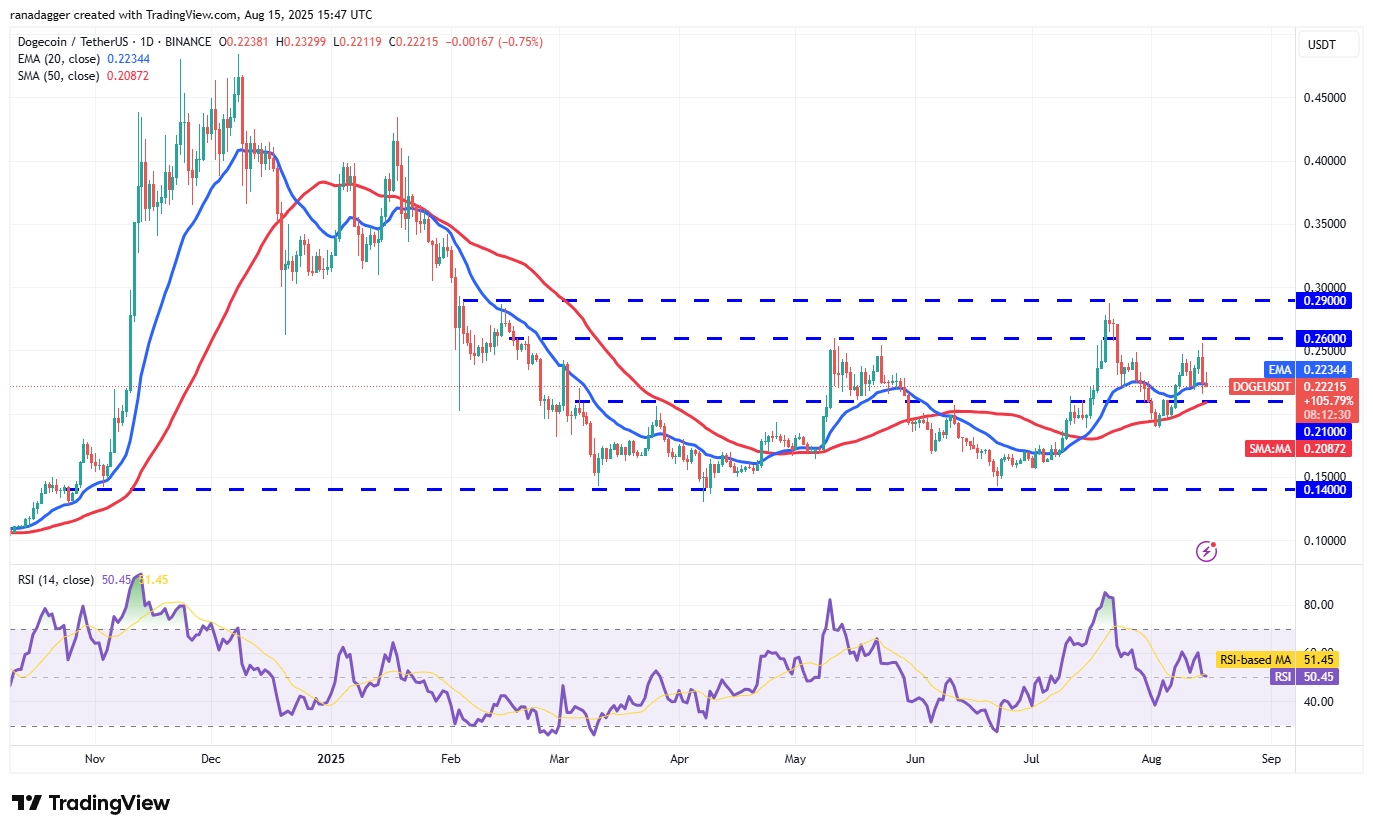The image size is (1373, 833).
Task: Click the 80.00 label on RSI scale
Action: point(1318,605)
